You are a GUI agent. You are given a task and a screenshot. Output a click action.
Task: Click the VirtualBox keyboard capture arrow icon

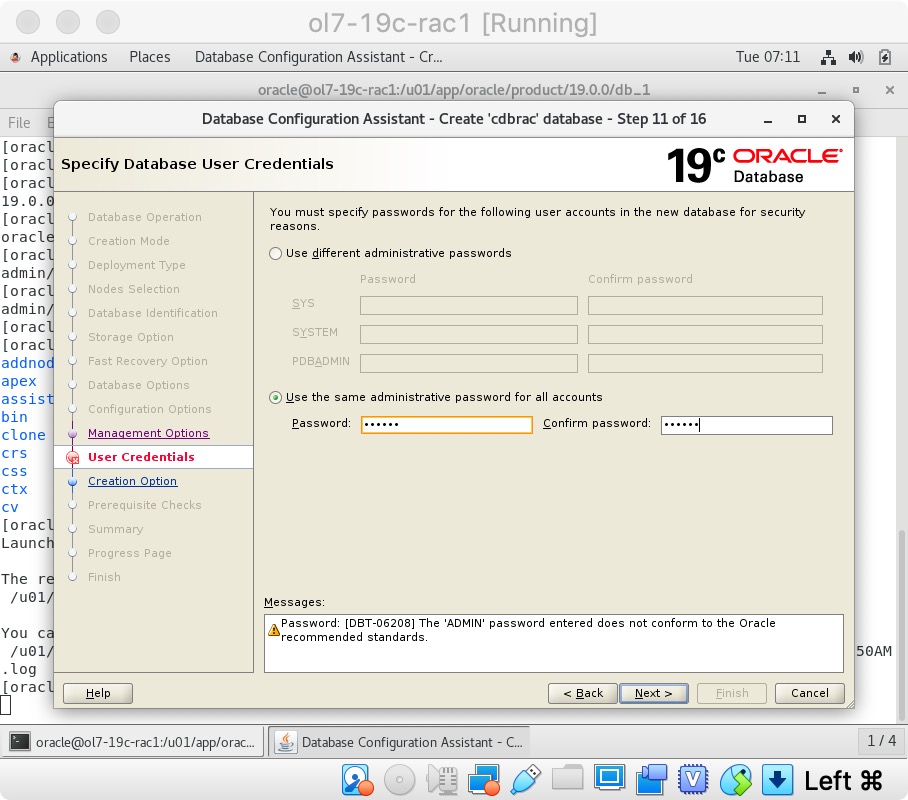click(777, 780)
